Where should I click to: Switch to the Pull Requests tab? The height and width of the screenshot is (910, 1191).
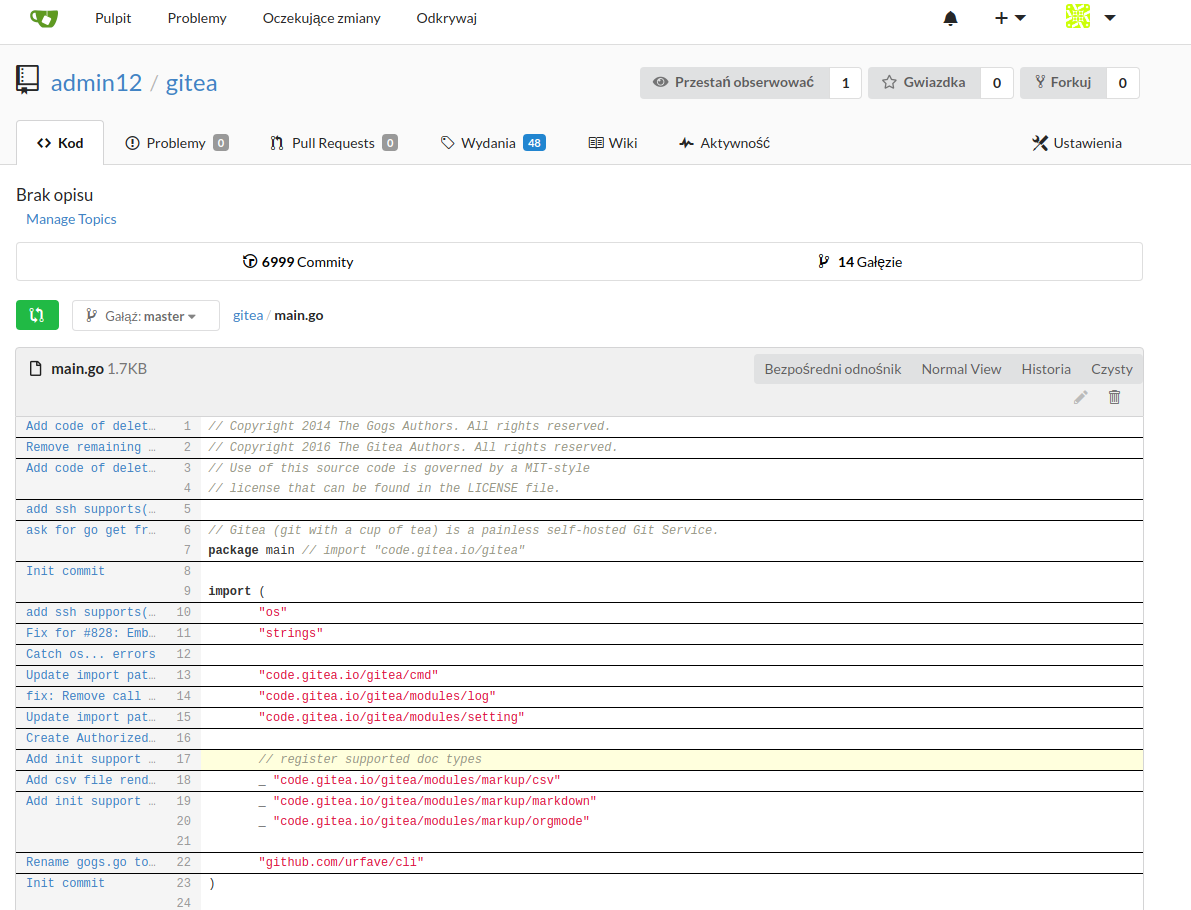tap(333, 143)
